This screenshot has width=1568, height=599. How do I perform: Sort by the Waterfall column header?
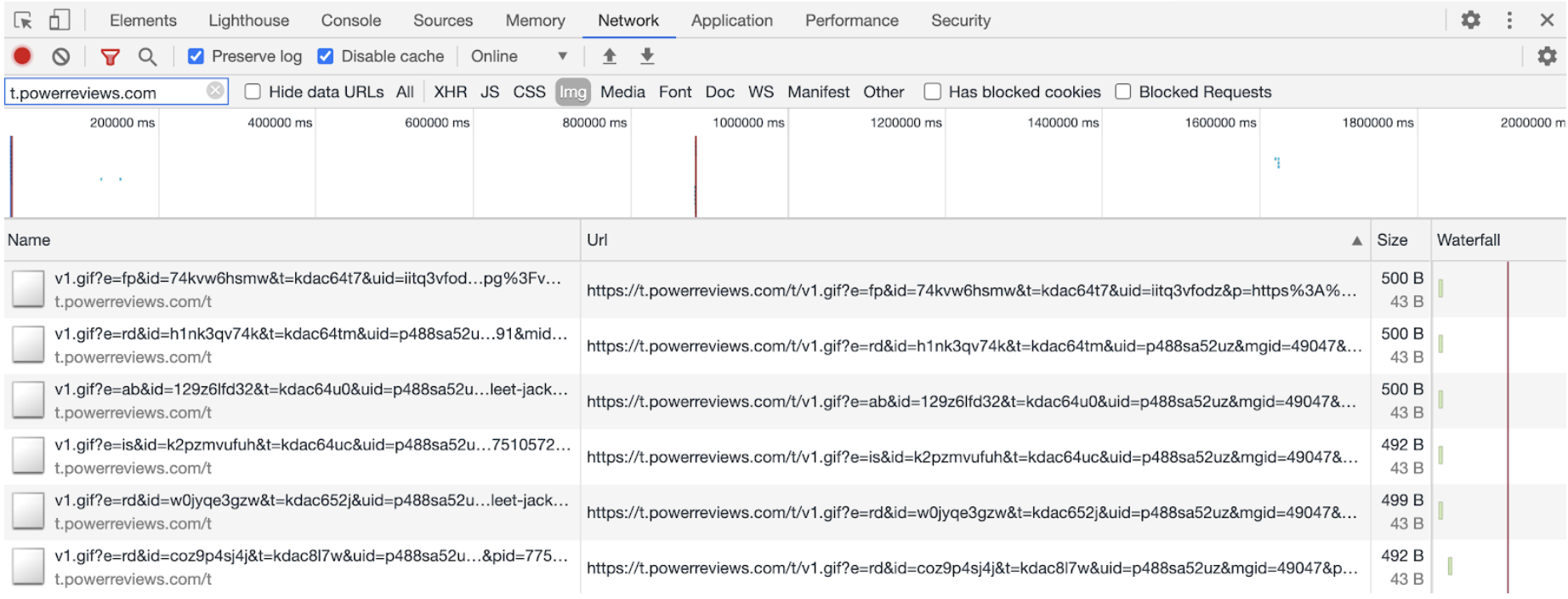coord(1499,240)
